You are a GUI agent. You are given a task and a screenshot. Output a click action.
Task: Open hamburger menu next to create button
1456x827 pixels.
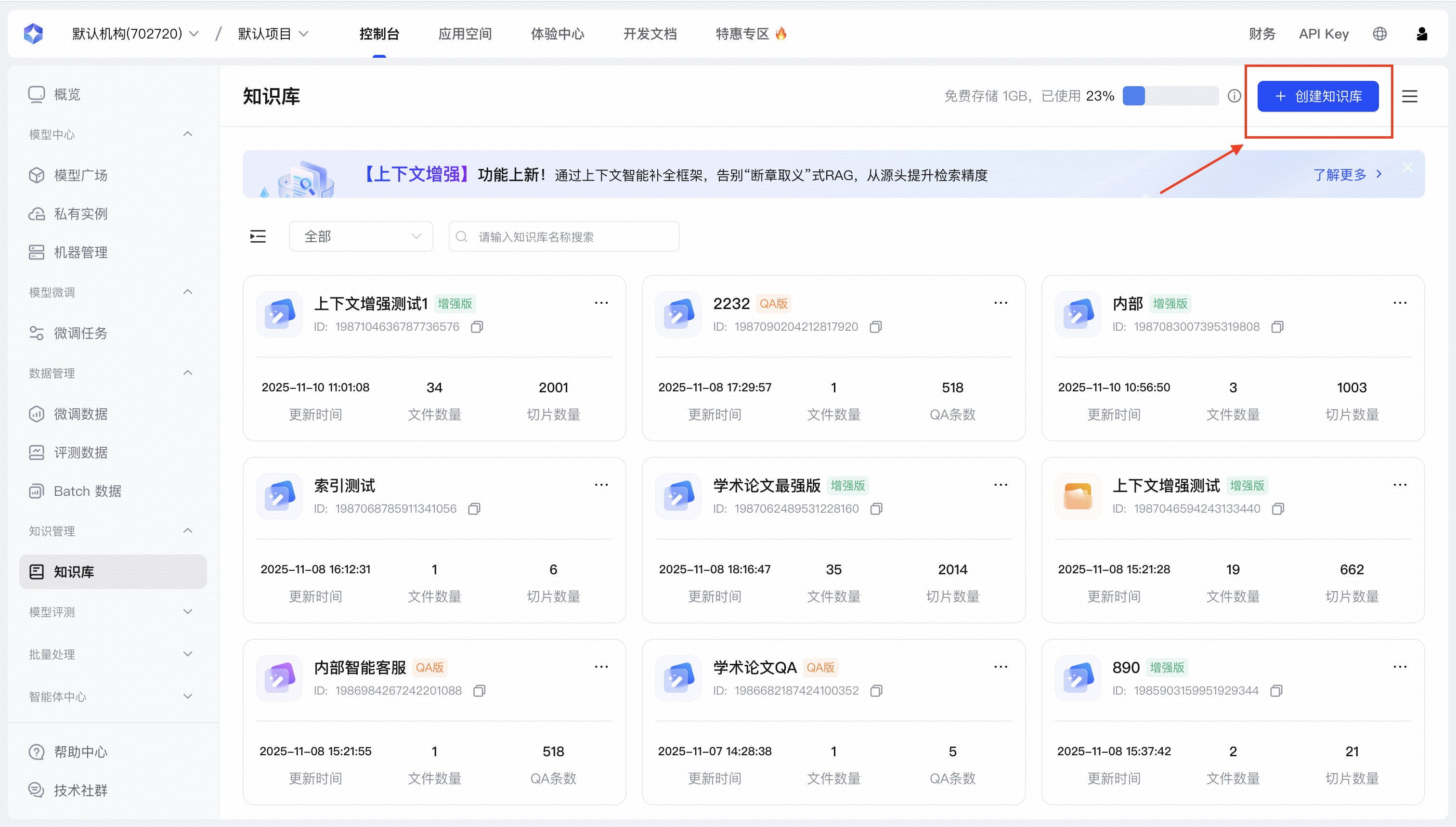coord(1409,96)
